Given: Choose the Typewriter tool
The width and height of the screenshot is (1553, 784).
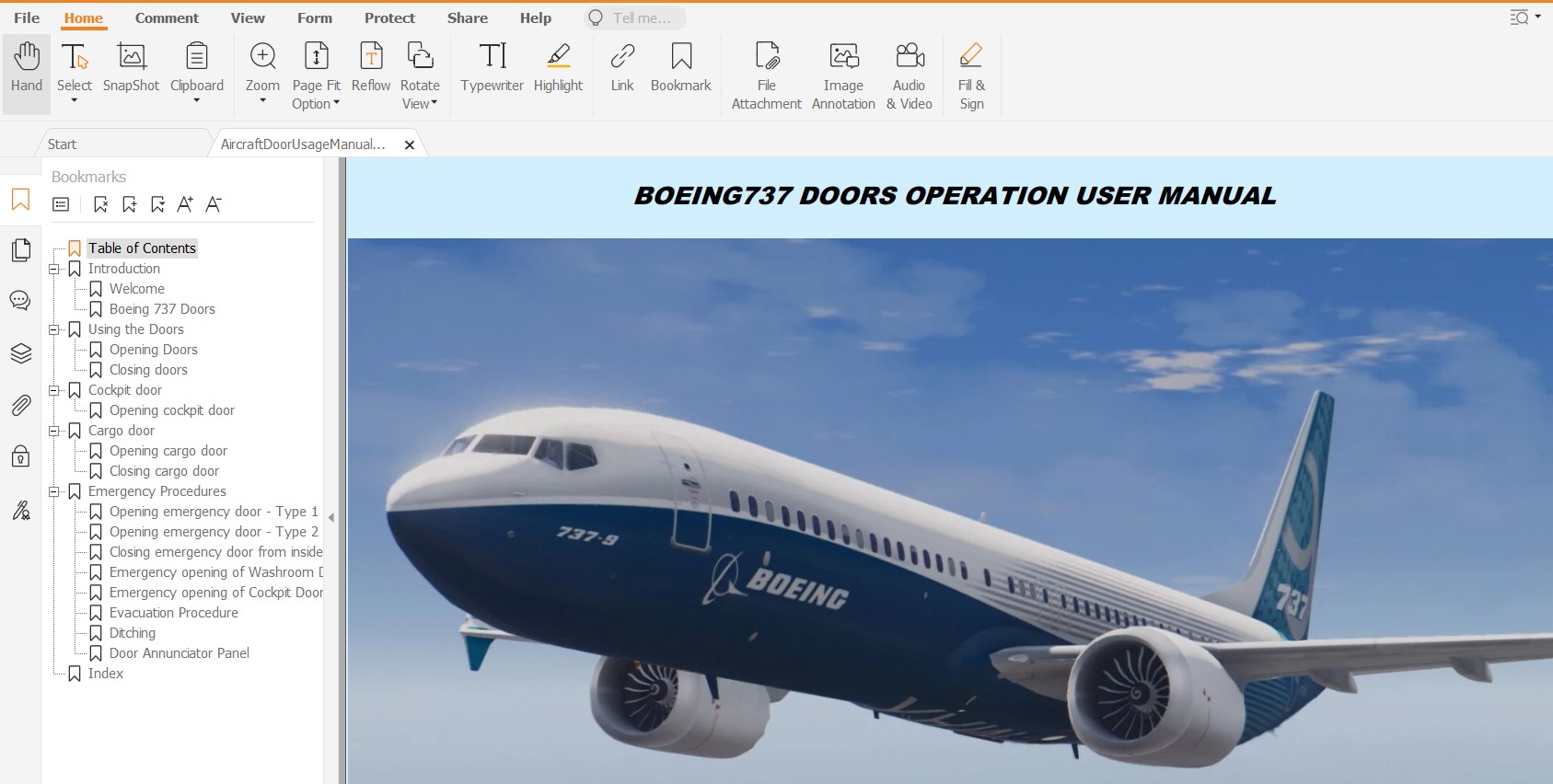Looking at the screenshot, I should [x=493, y=68].
